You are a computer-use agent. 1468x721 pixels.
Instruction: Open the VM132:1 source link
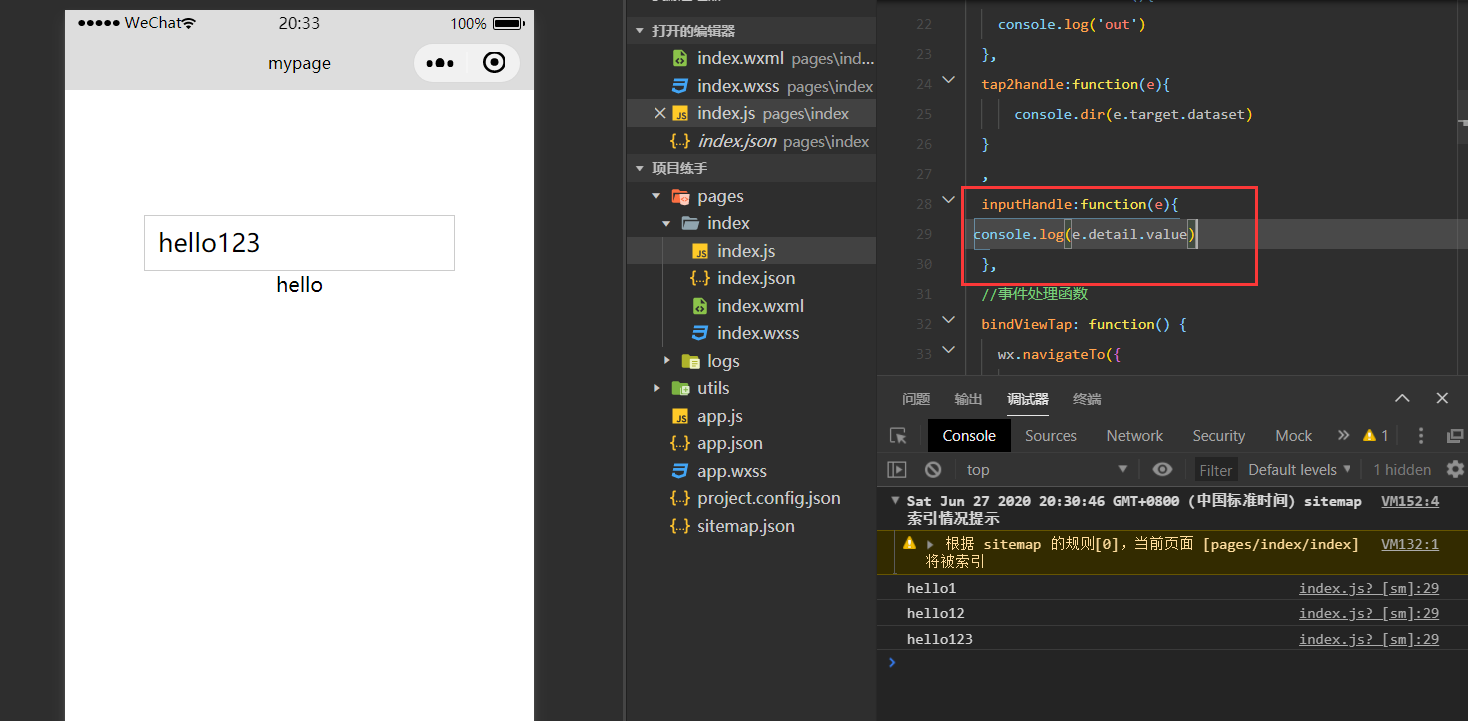[x=1410, y=544]
